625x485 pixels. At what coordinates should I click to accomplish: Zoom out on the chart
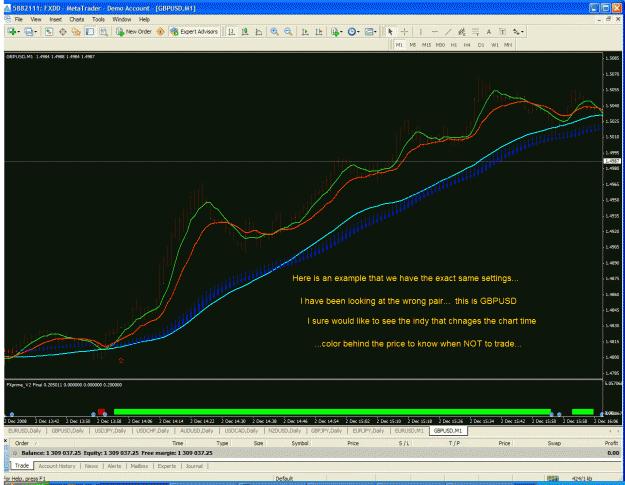pos(288,31)
